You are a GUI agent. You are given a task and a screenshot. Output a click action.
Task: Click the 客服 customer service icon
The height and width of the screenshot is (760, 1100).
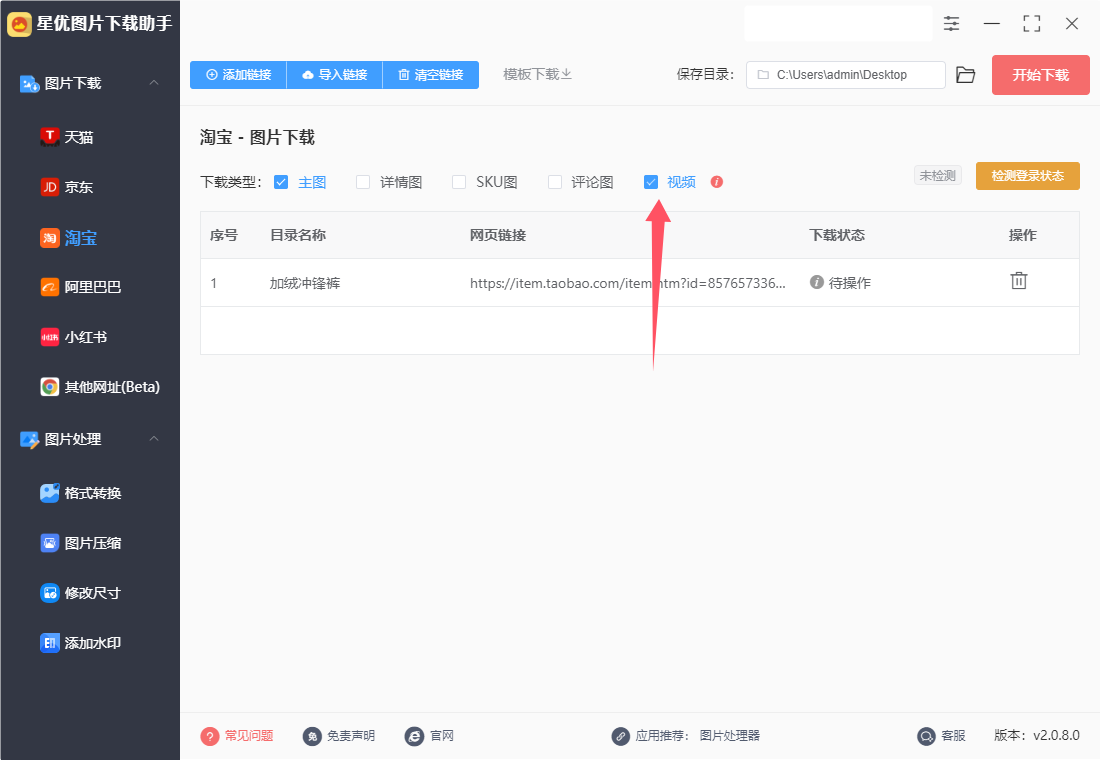[x=926, y=736]
